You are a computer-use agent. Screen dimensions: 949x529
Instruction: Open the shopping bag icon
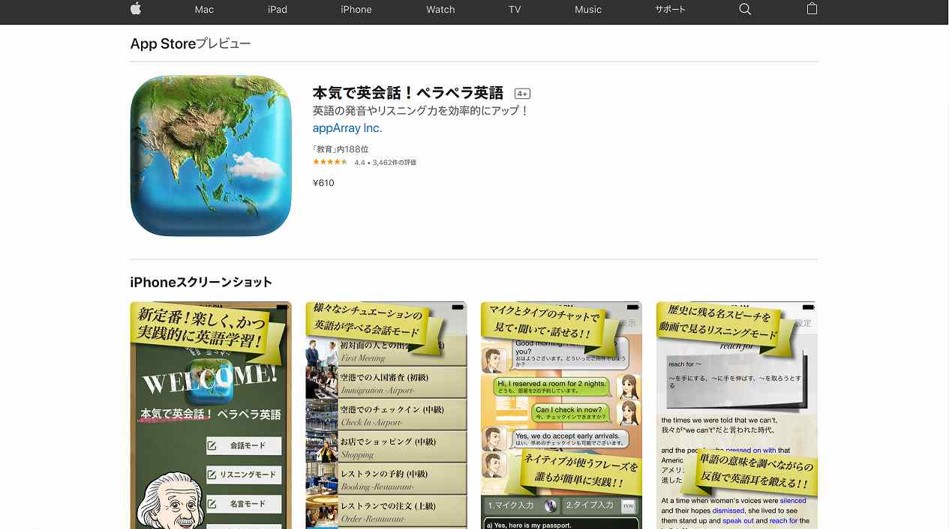point(812,9)
